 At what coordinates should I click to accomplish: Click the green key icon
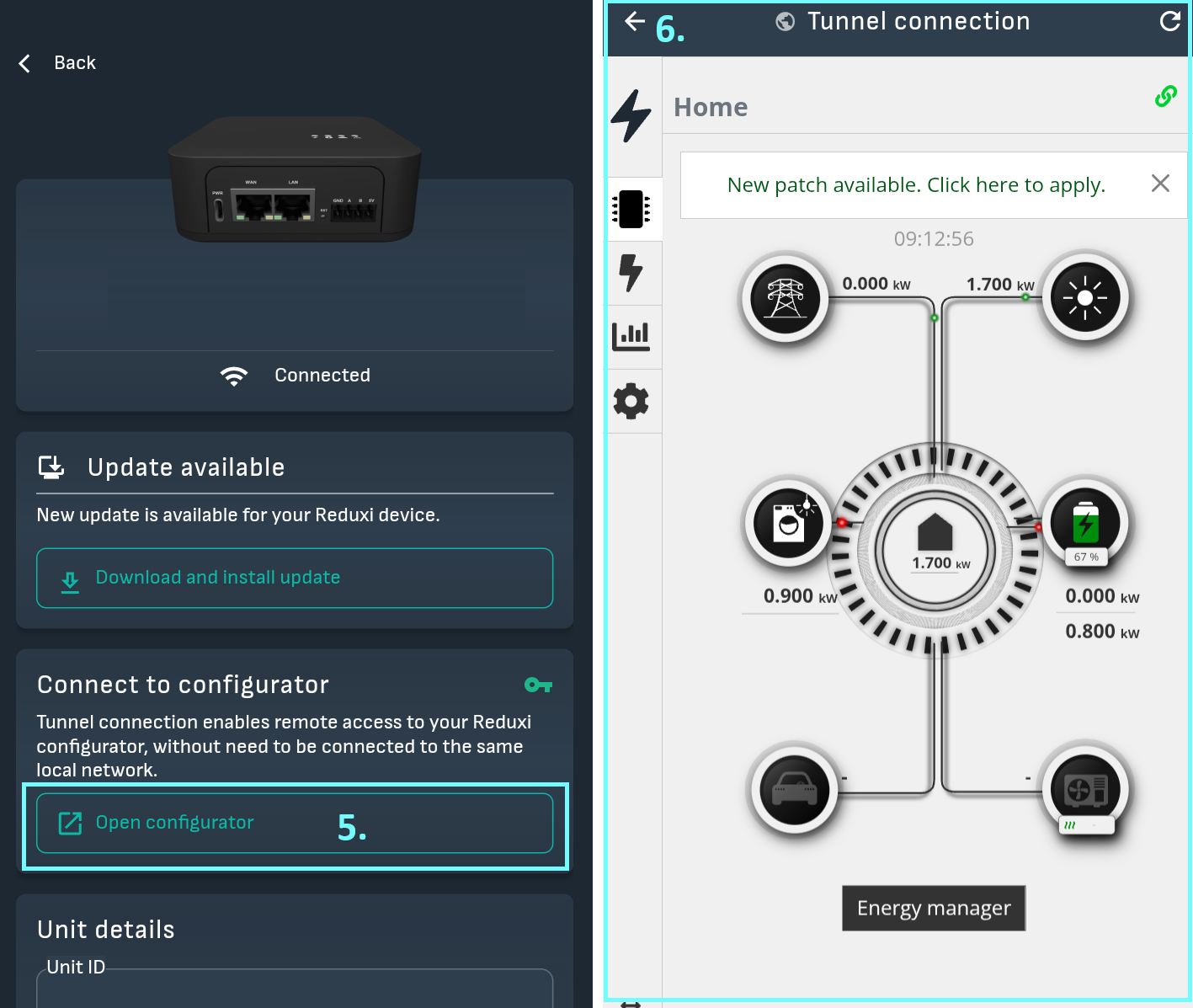(538, 685)
